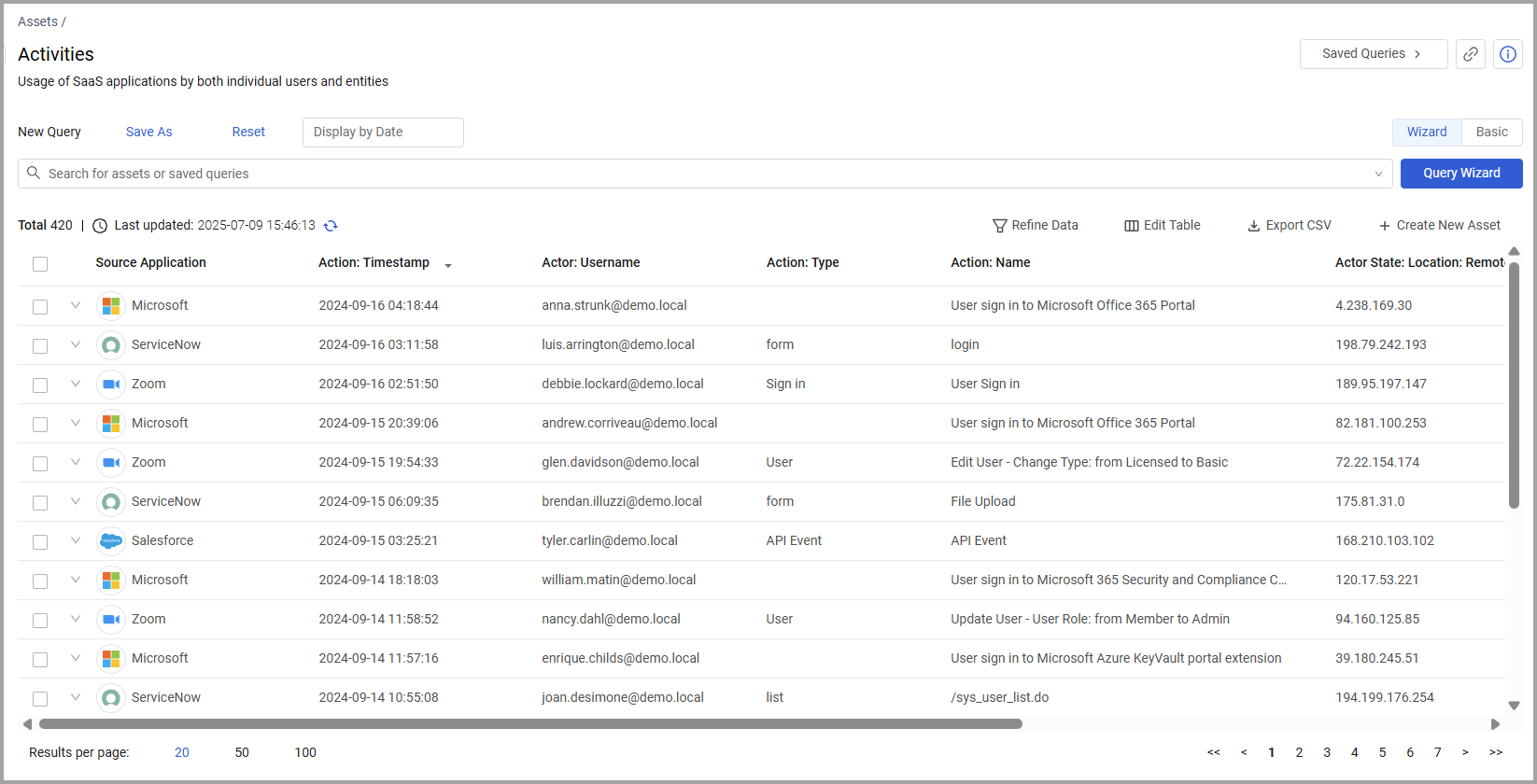Click the Save As link
The width and height of the screenshot is (1537, 784).
[x=149, y=133]
